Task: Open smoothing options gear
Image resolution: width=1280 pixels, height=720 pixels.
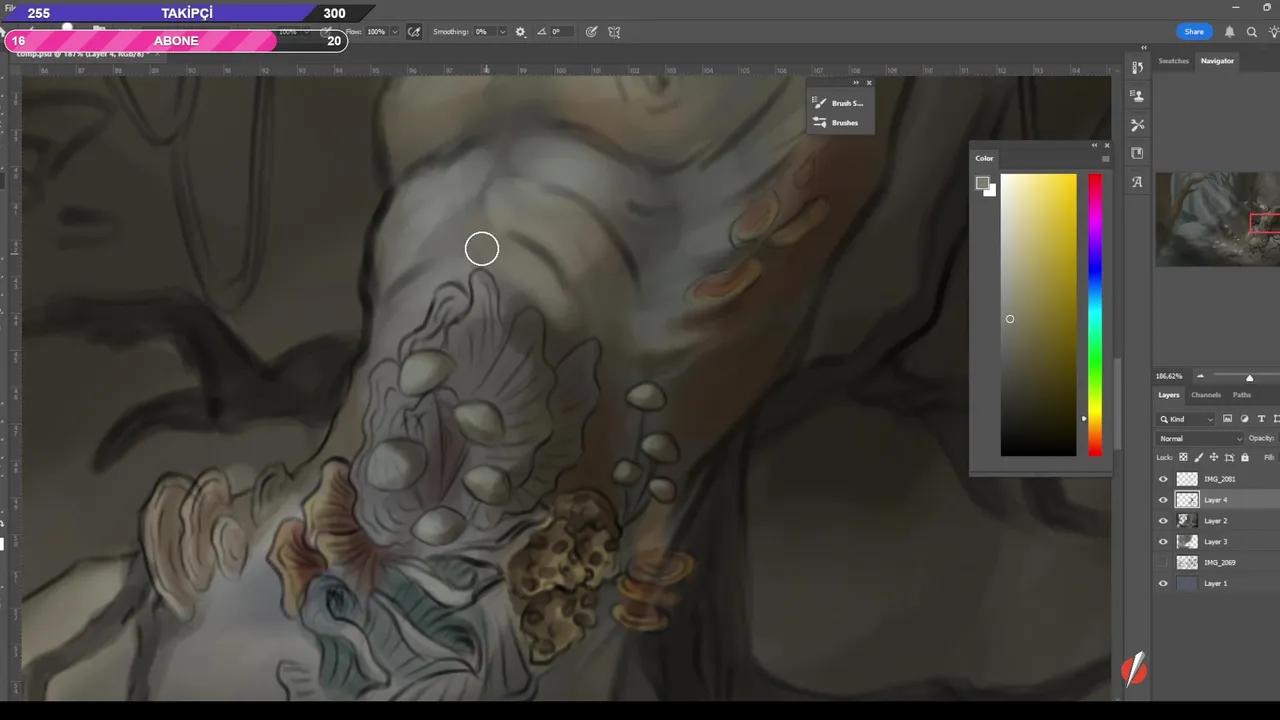Action: tap(520, 32)
